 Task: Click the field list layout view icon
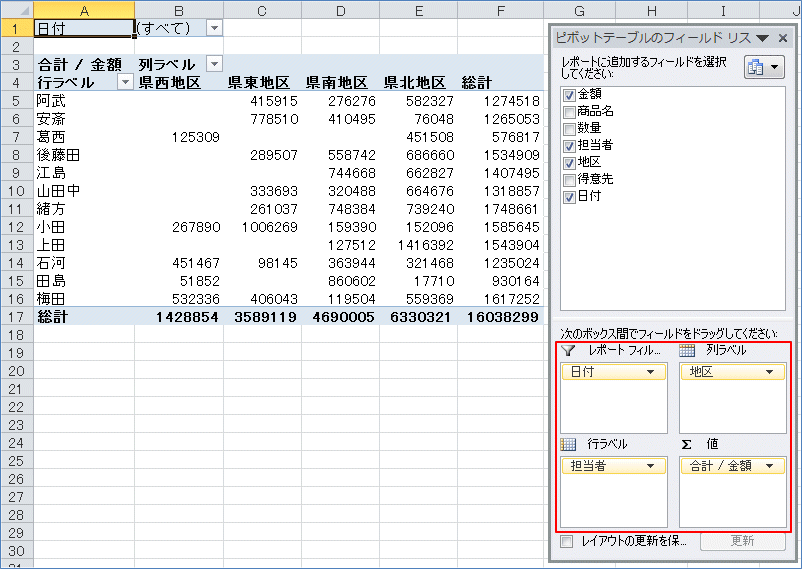point(764,68)
